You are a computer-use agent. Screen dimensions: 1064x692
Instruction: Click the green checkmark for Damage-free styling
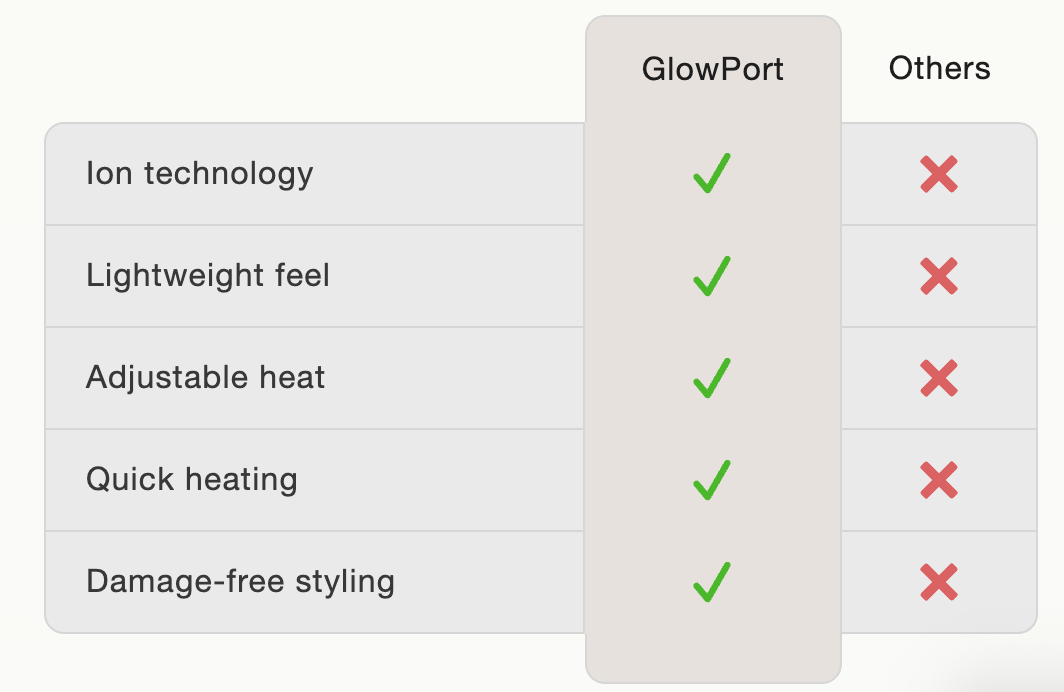(711, 582)
